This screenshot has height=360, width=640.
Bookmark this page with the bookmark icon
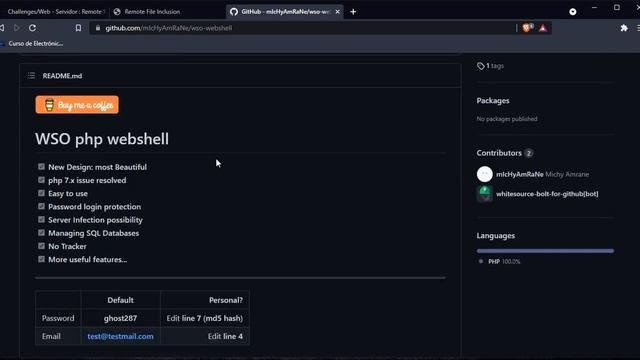point(78,28)
